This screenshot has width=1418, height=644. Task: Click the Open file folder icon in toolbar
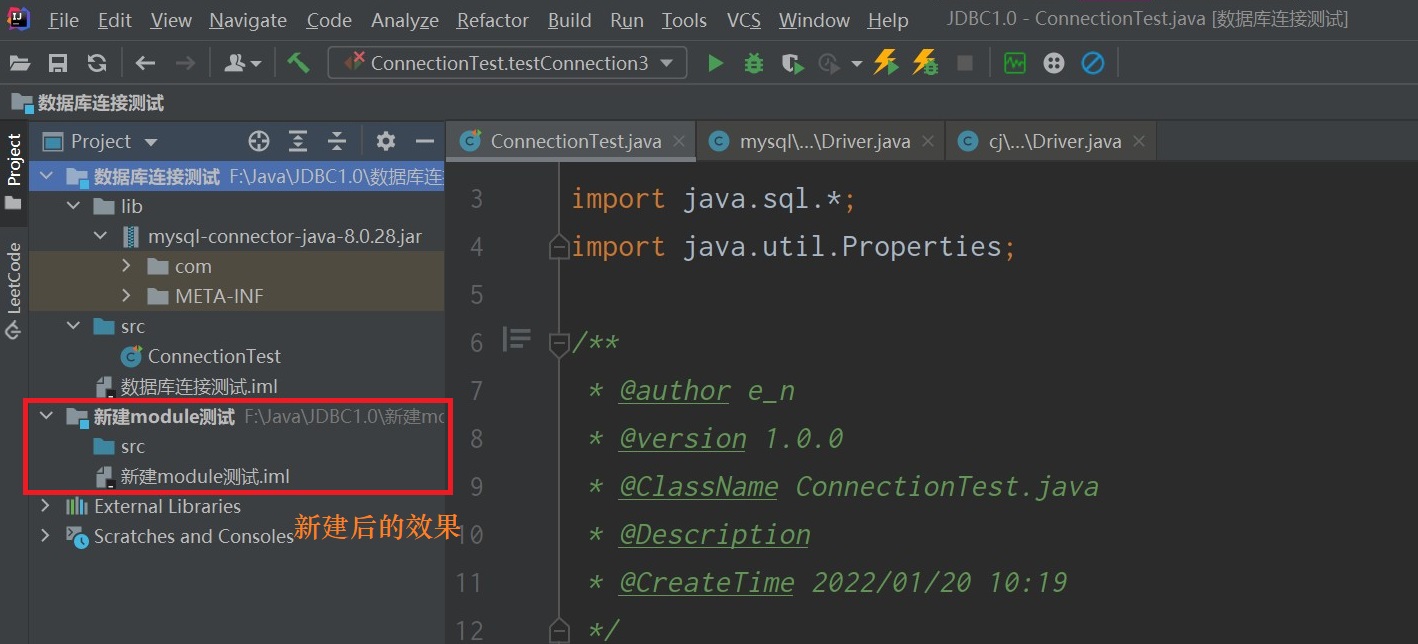click(20, 63)
